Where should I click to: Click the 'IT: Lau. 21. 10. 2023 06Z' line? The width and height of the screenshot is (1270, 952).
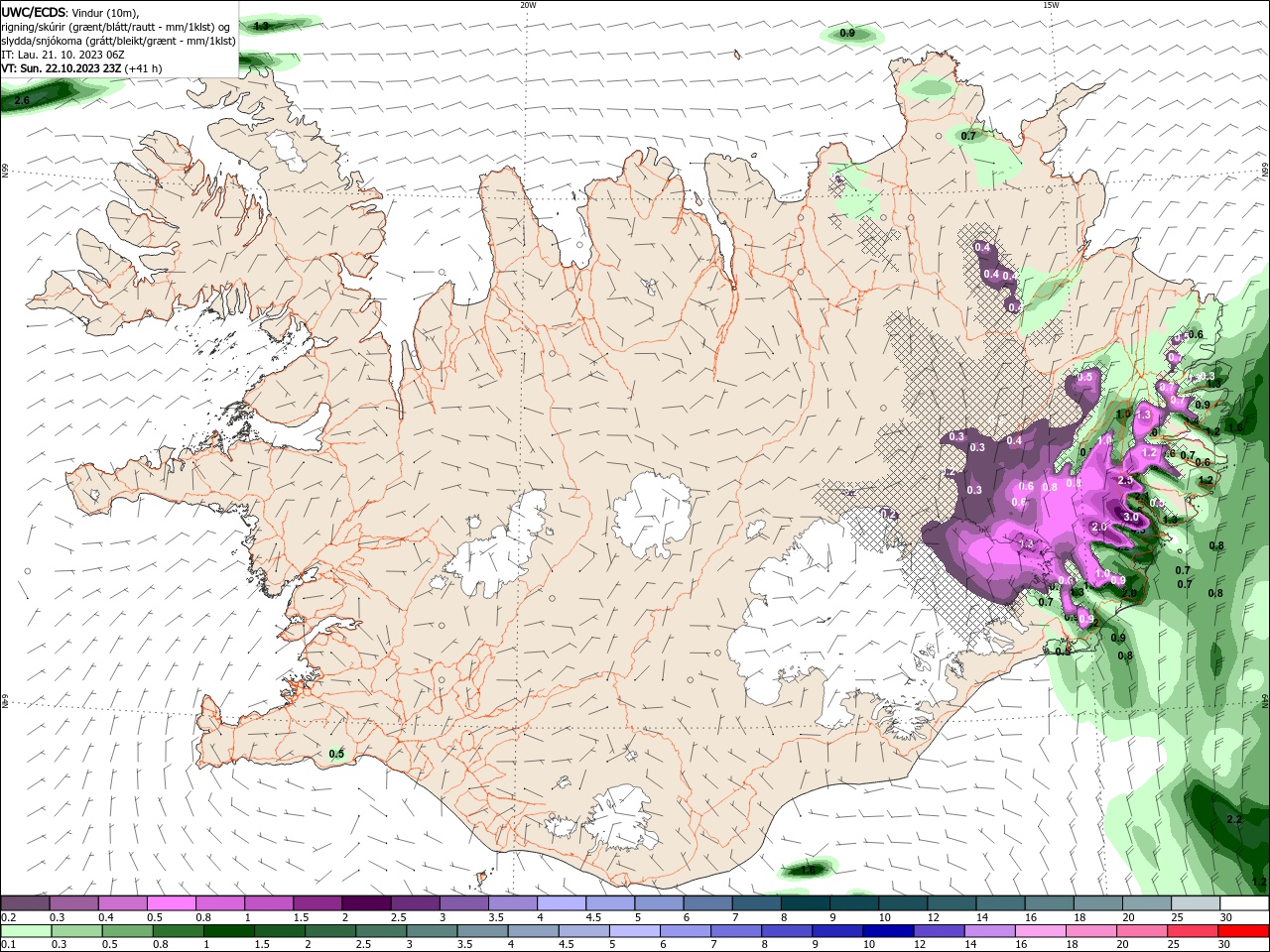(x=63, y=55)
